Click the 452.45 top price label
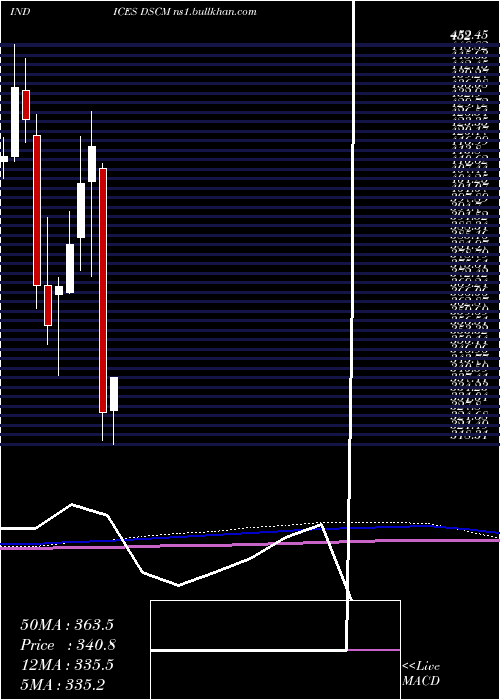 click(x=469, y=35)
